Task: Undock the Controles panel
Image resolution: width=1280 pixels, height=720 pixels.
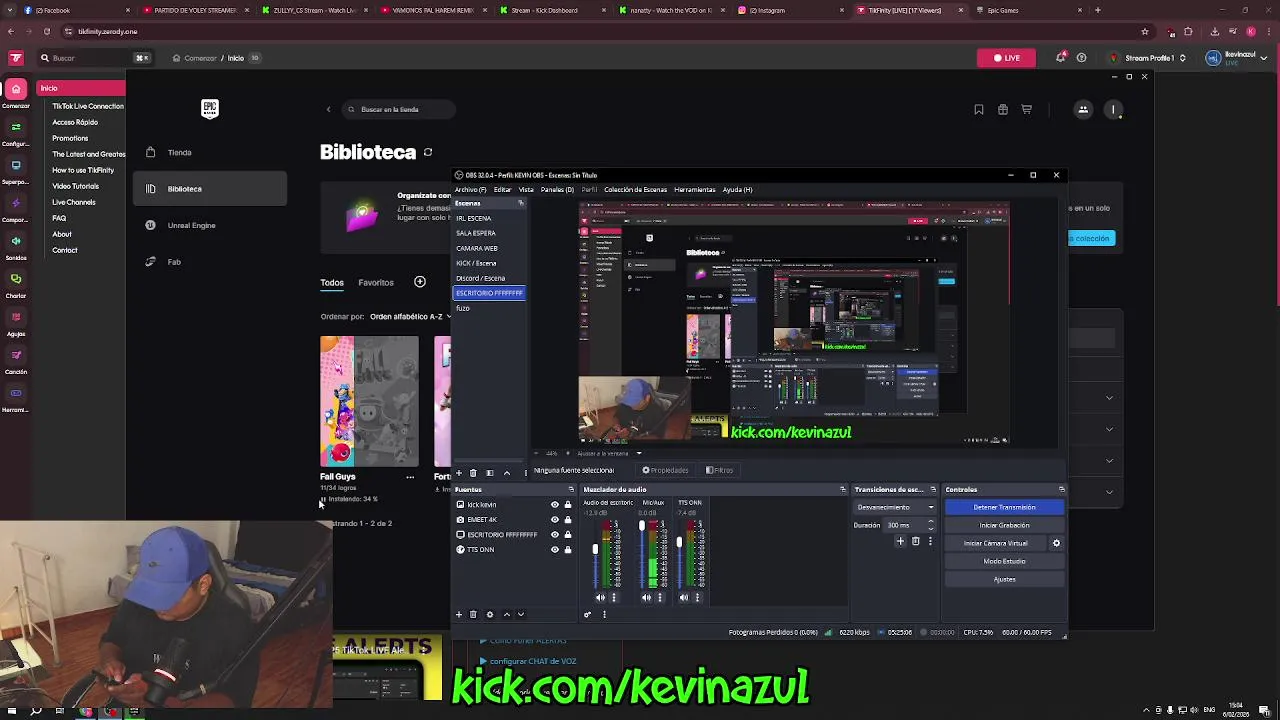Action: coord(1061,490)
